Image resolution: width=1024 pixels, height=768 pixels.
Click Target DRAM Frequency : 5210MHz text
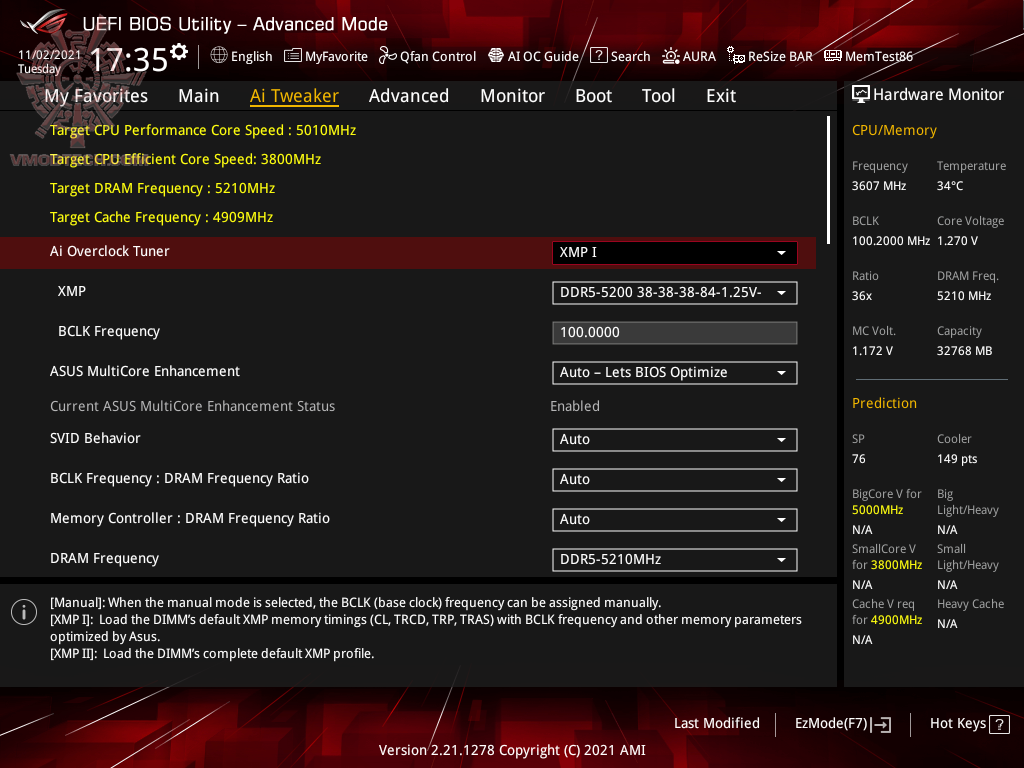(x=163, y=188)
